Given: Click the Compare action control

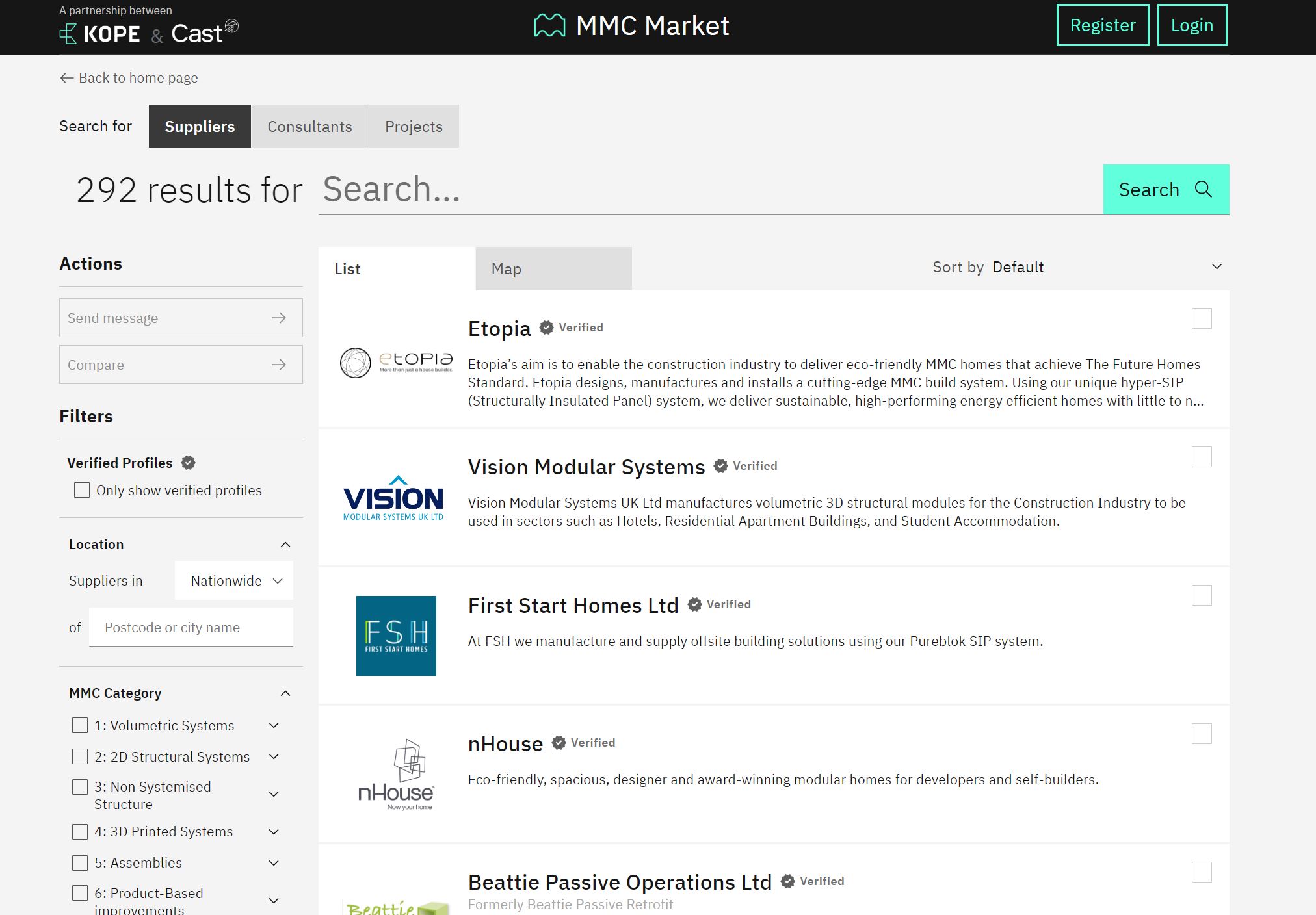Looking at the screenshot, I should (x=181, y=365).
